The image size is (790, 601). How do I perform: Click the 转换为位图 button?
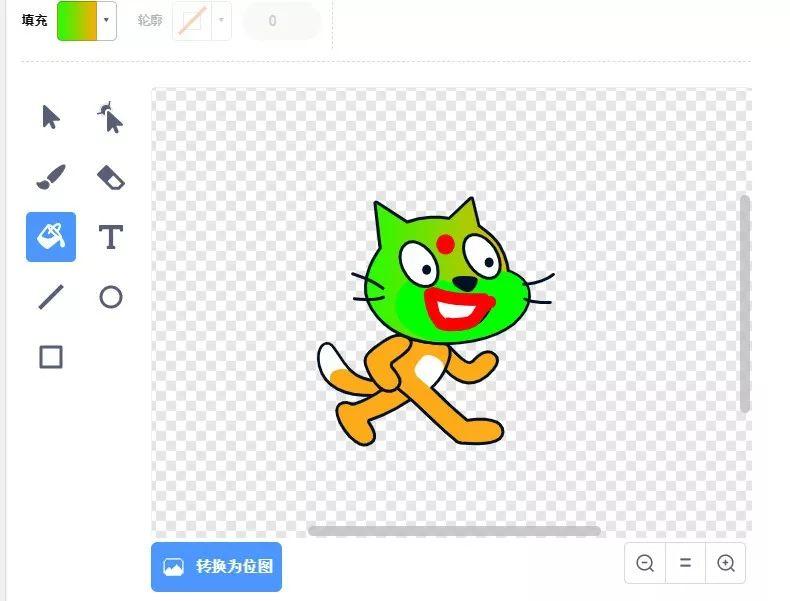click(x=216, y=566)
